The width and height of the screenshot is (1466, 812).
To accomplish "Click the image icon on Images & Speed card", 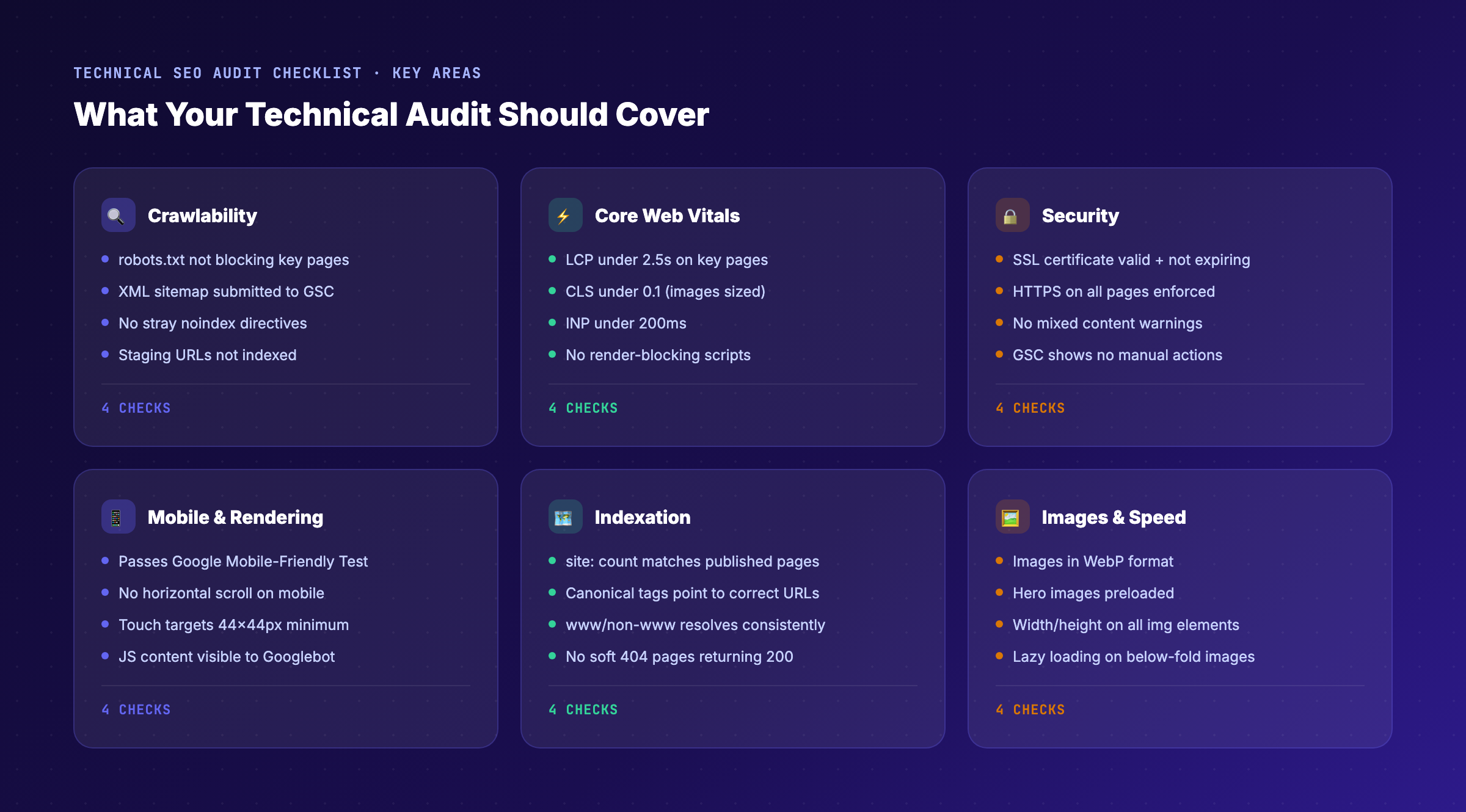I will pyautogui.click(x=1012, y=517).
